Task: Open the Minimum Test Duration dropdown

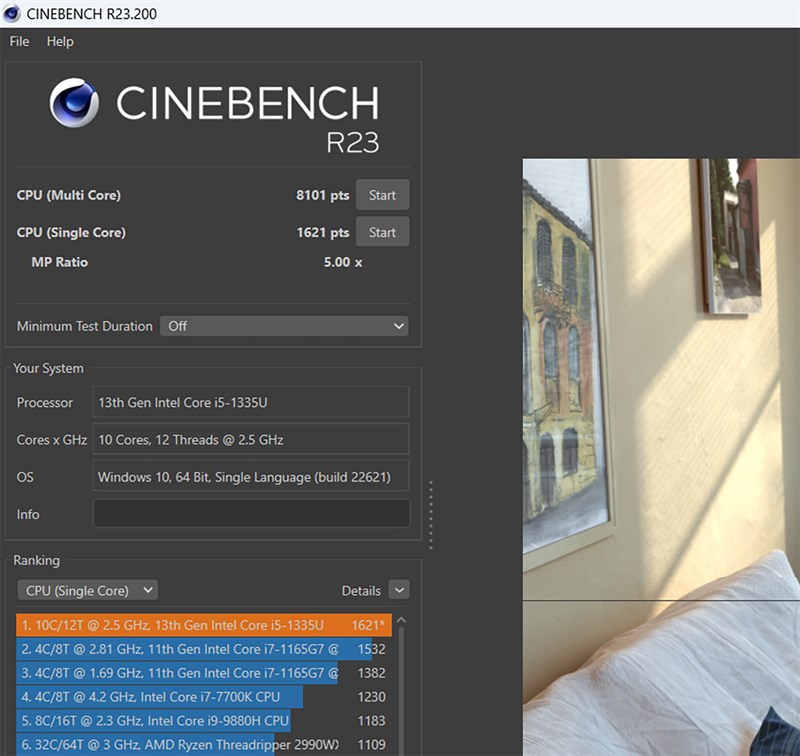Action: tap(284, 326)
